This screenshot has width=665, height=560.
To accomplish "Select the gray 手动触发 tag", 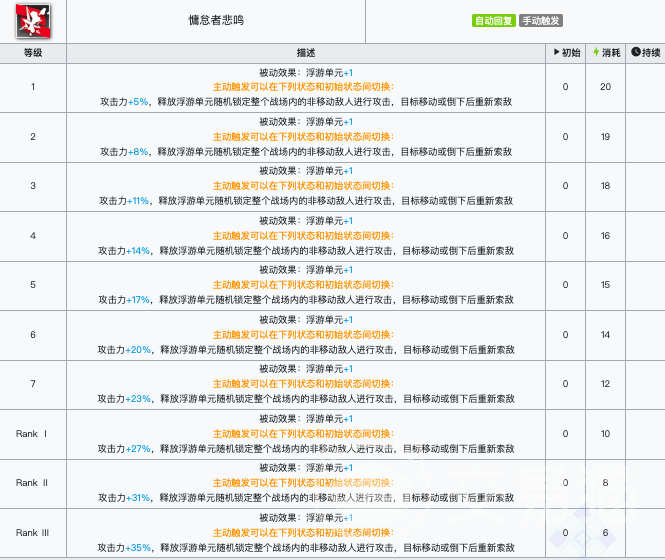I will click(541, 20).
